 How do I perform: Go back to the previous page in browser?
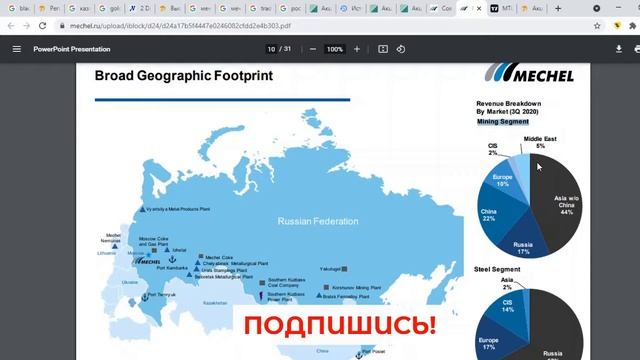tap(11, 26)
